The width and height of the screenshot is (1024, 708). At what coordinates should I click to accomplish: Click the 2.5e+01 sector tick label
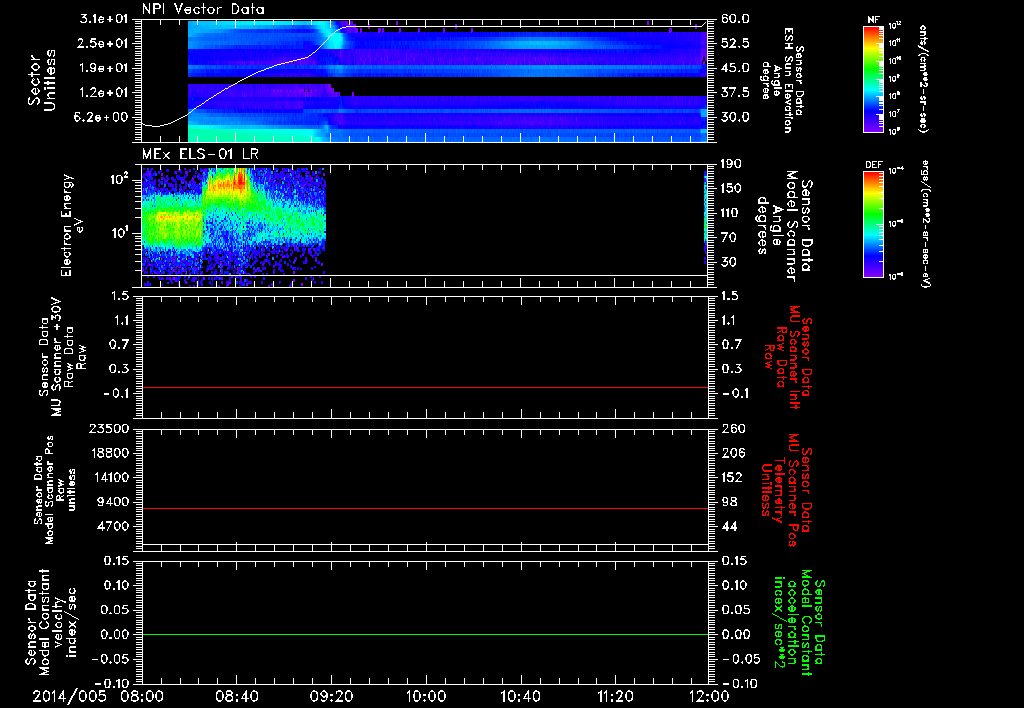(x=104, y=43)
